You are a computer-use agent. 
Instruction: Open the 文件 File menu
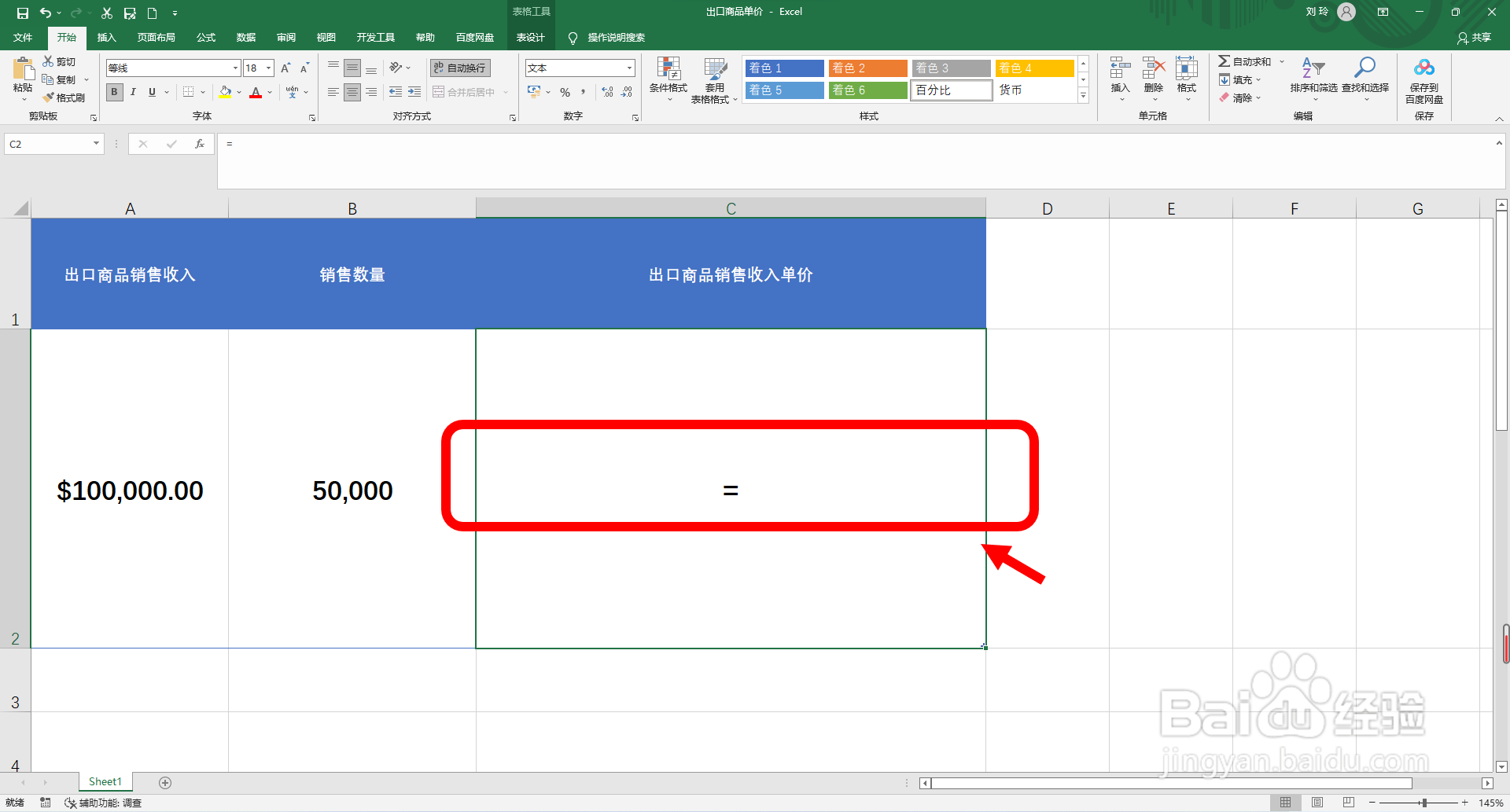coord(23,38)
